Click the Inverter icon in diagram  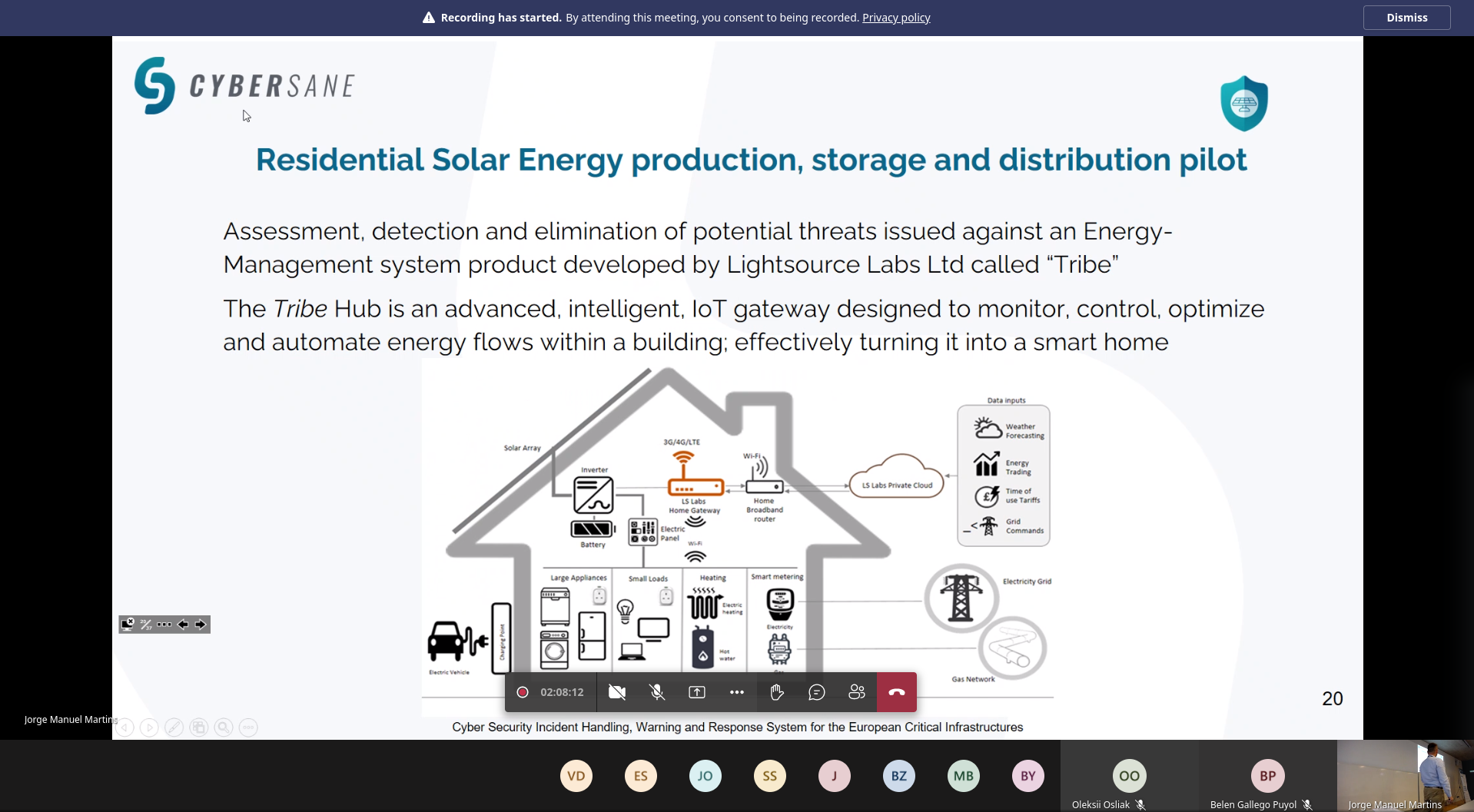click(593, 495)
